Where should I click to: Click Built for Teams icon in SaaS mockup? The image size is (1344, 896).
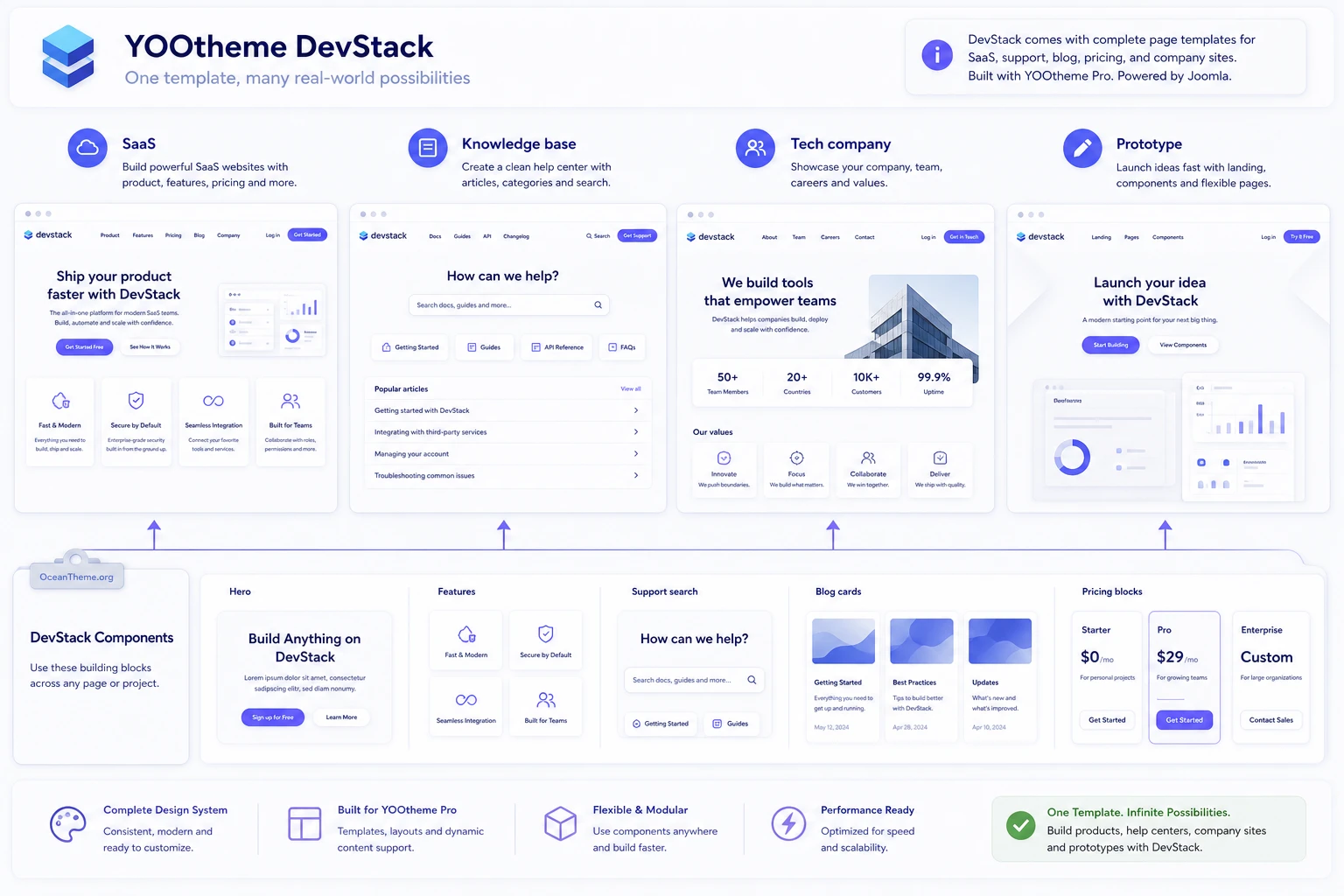tap(290, 401)
